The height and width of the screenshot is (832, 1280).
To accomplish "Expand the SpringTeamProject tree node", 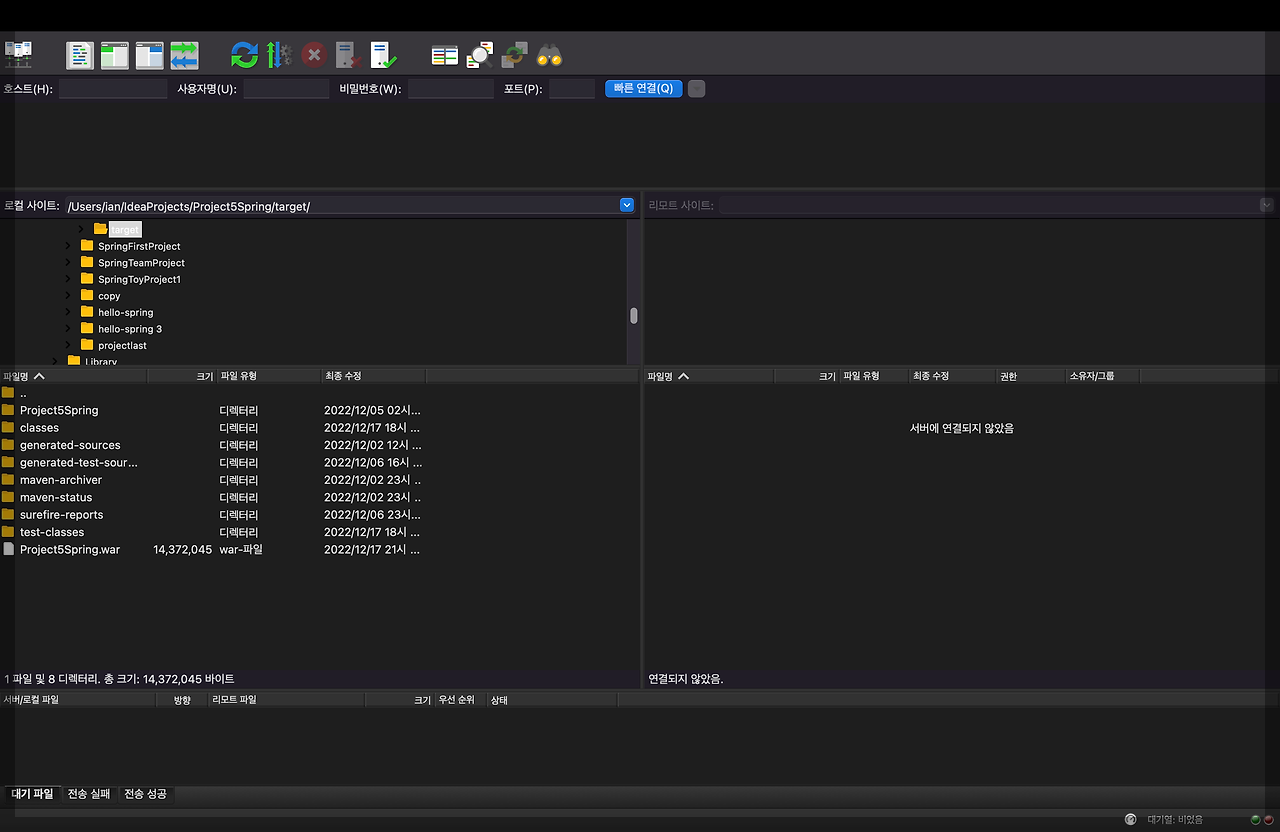I will (68, 262).
